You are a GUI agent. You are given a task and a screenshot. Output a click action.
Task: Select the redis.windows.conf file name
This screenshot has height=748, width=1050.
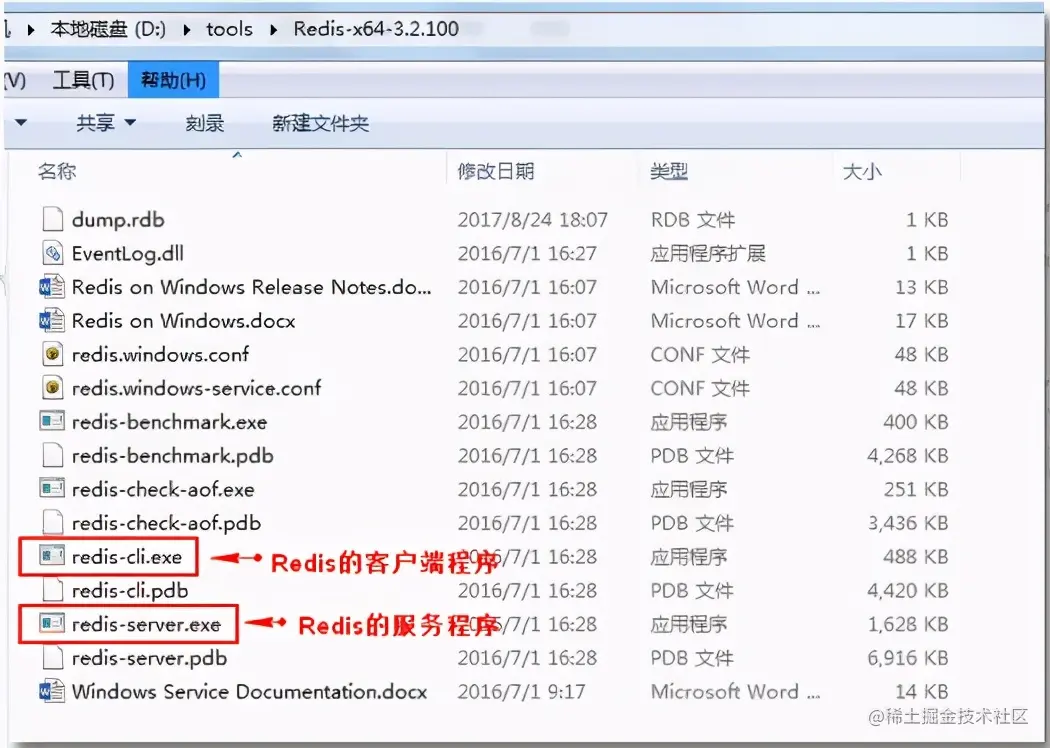pos(160,354)
